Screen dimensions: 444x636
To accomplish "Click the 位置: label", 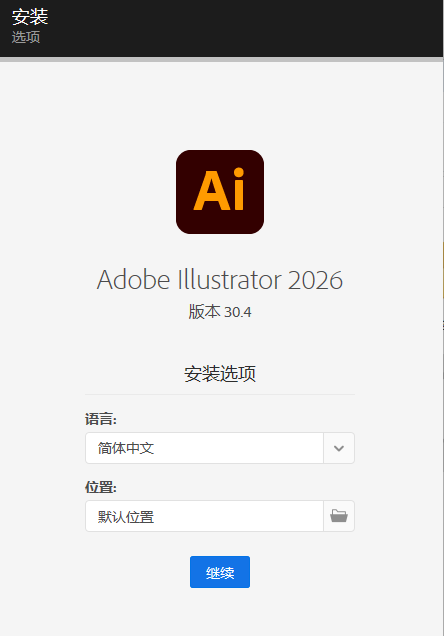I will 101,487.
